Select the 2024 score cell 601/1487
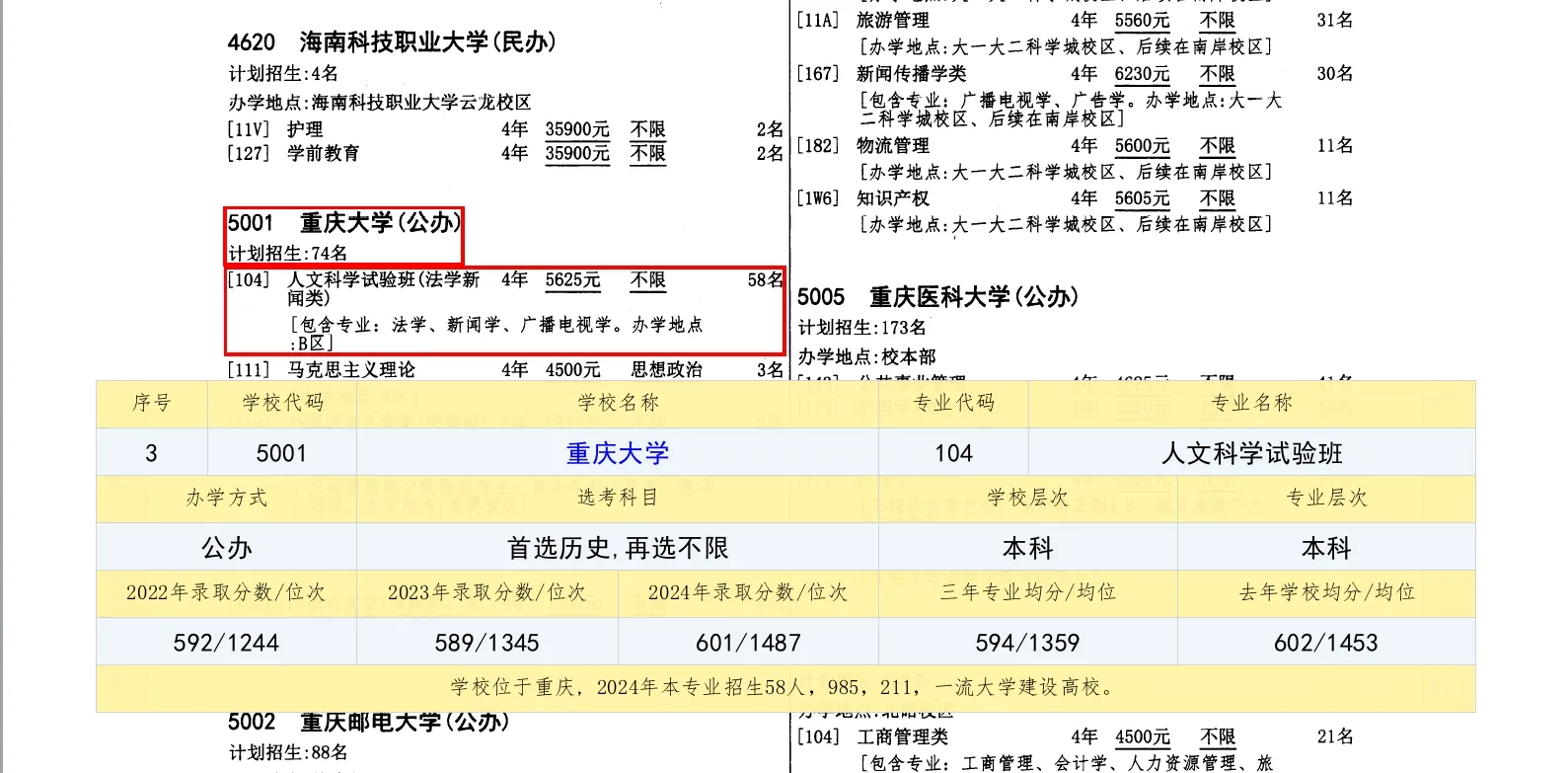The image size is (1568, 773). [748, 643]
